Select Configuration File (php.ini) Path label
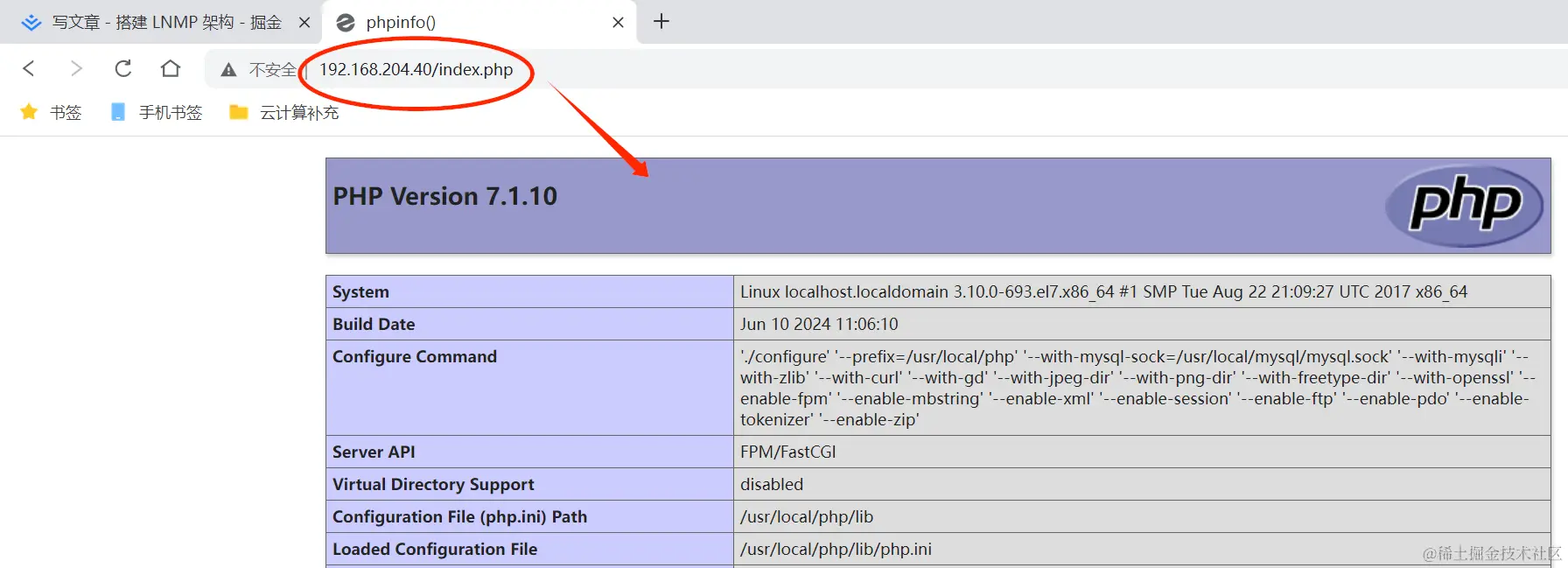The image size is (1568, 568). (x=459, y=516)
